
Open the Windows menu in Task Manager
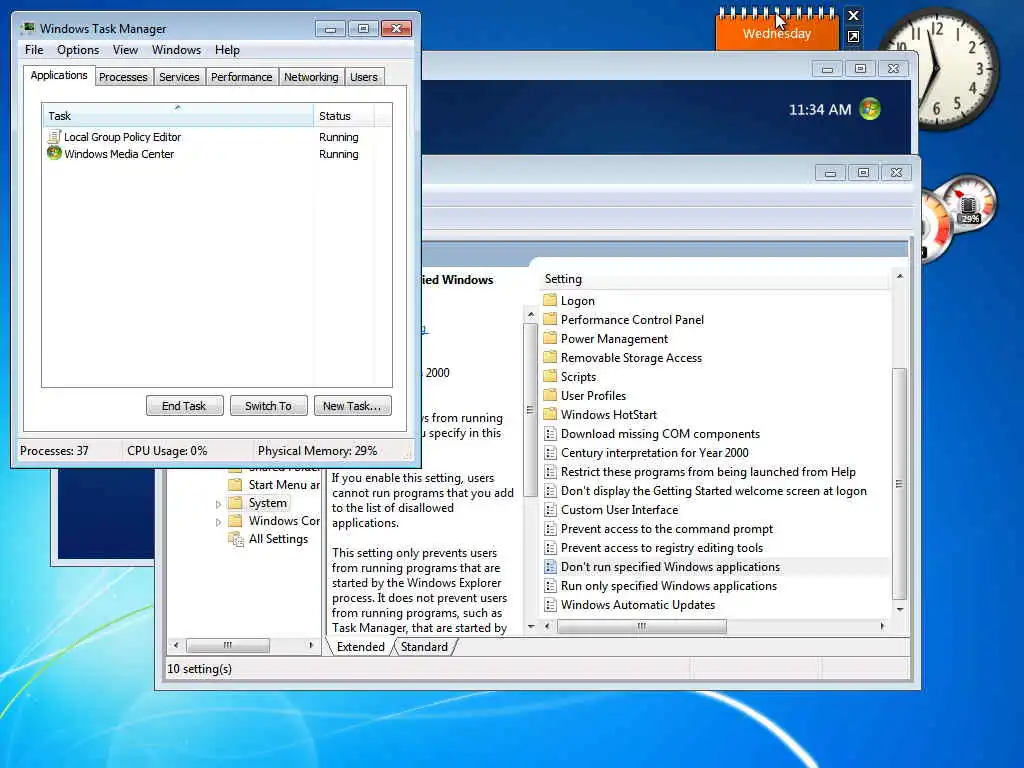(x=176, y=50)
